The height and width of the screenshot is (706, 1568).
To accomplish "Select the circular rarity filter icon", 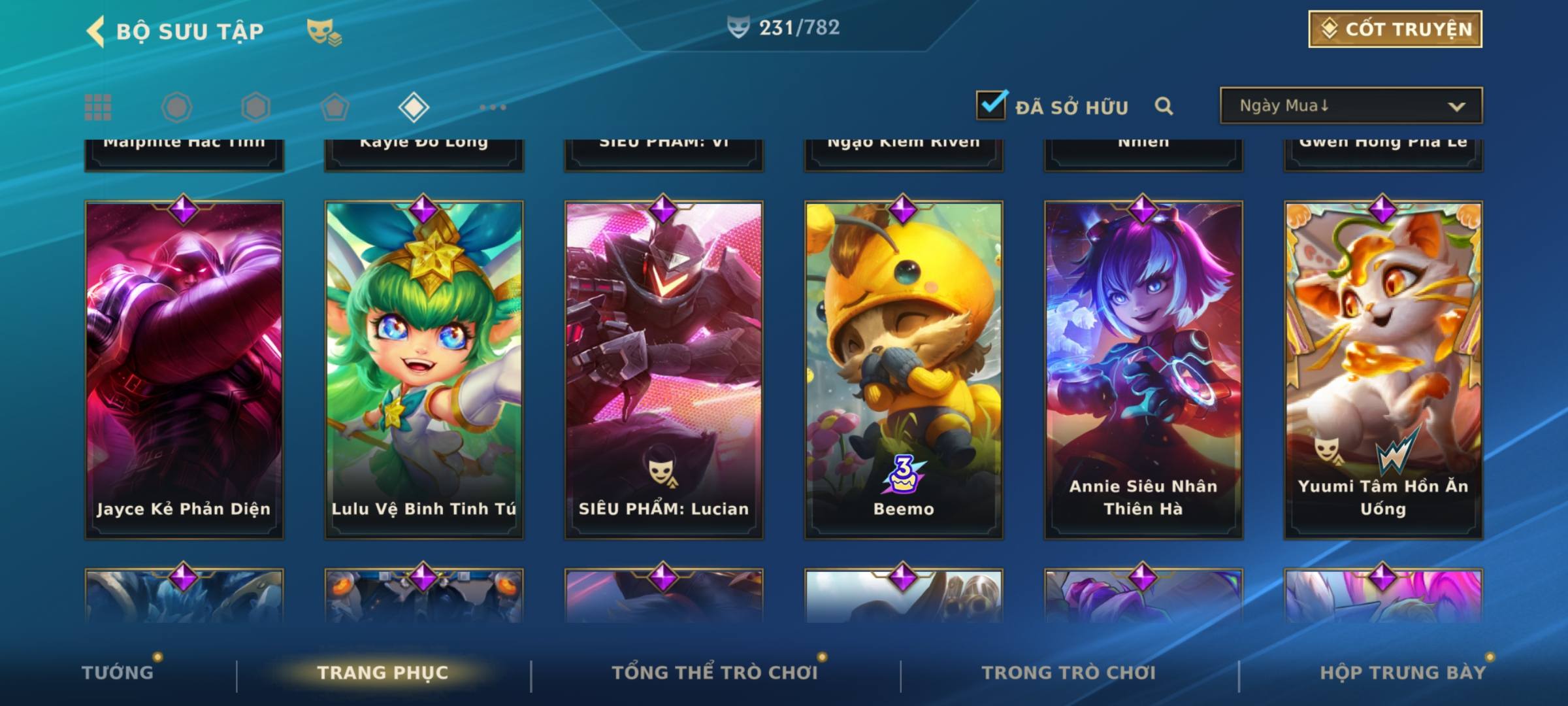I will [x=176, y=107].
